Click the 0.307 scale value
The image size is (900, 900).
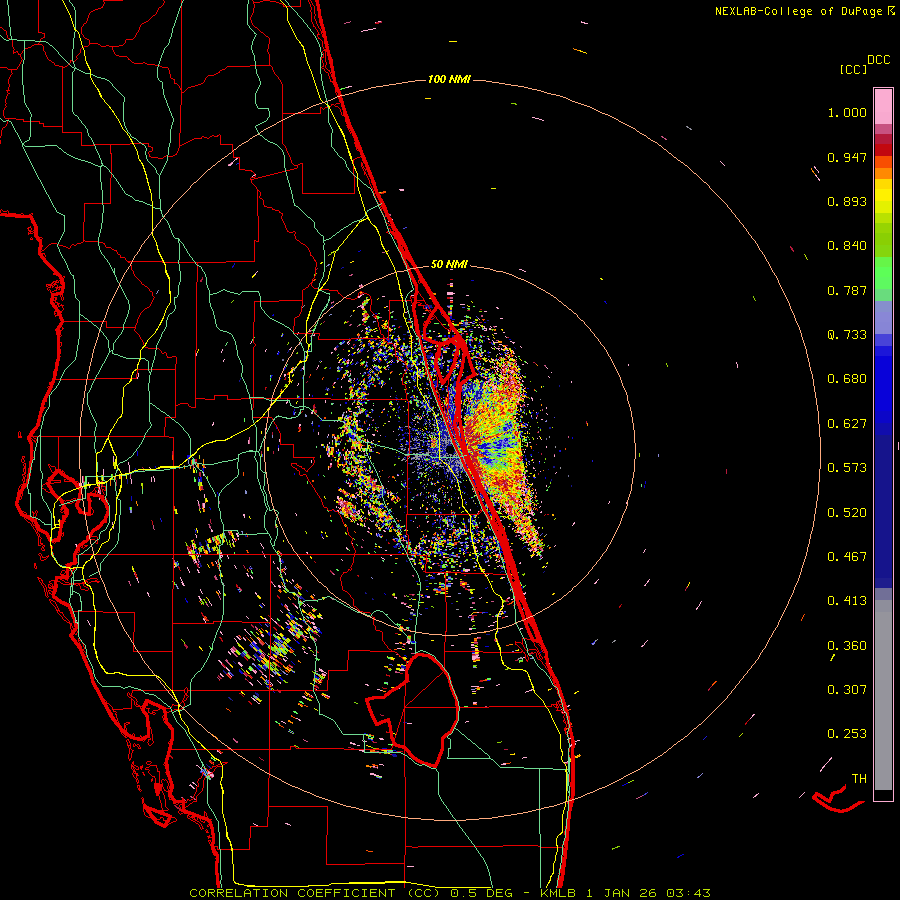tap(847, 690)
